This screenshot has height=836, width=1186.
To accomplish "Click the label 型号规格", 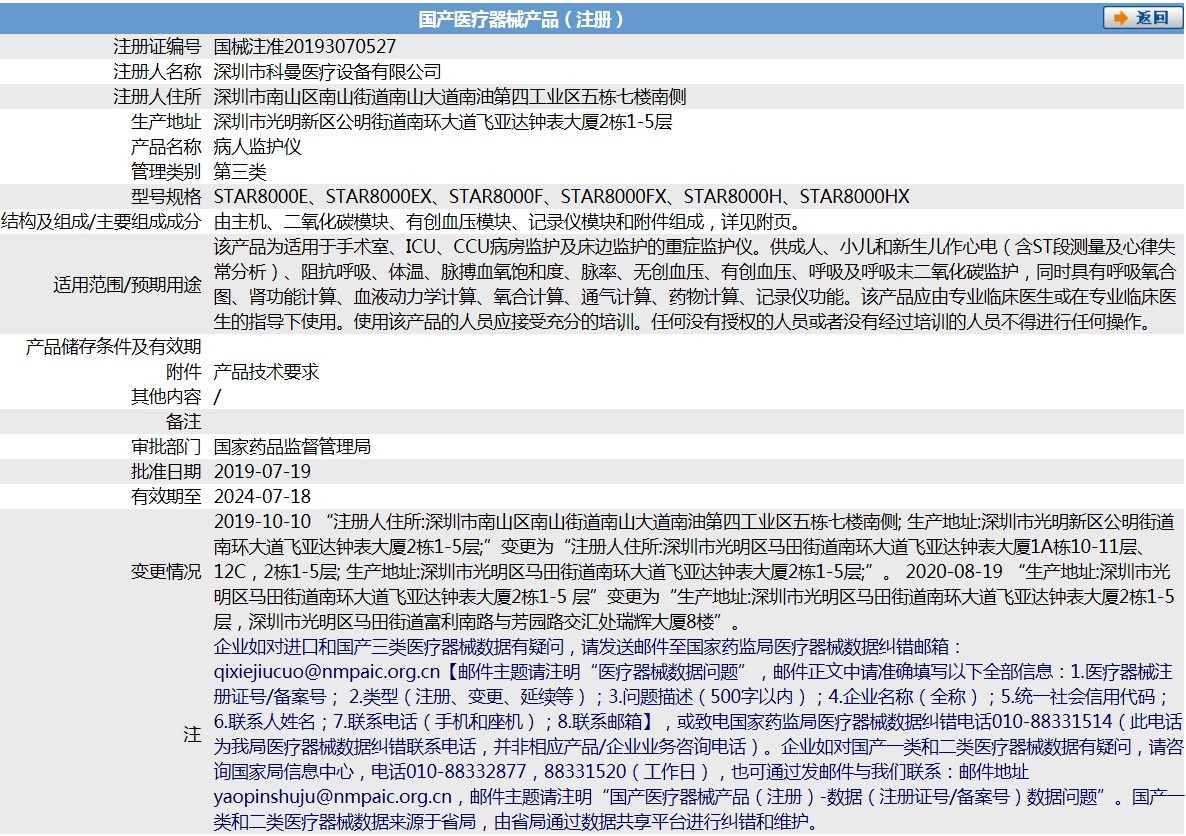I will point(166,196).
